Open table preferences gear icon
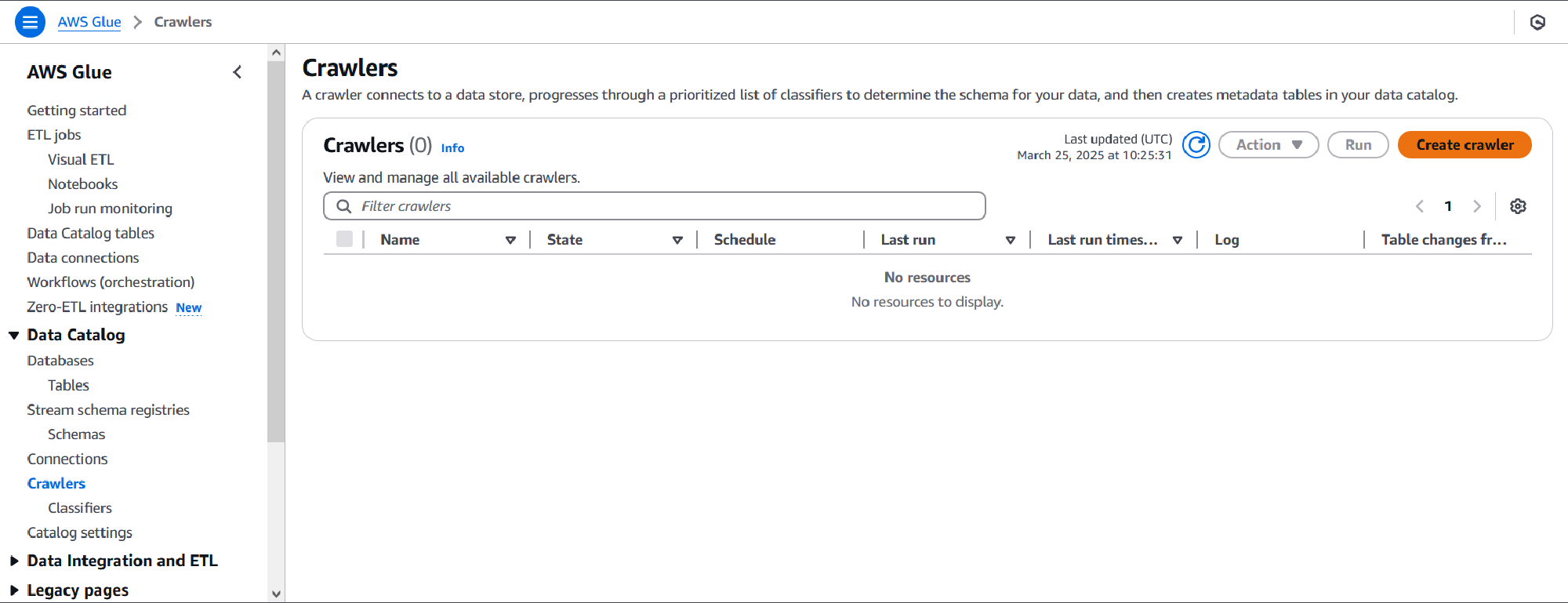The height and width of the screenshot is (603, 1568). click(1518, 206)
